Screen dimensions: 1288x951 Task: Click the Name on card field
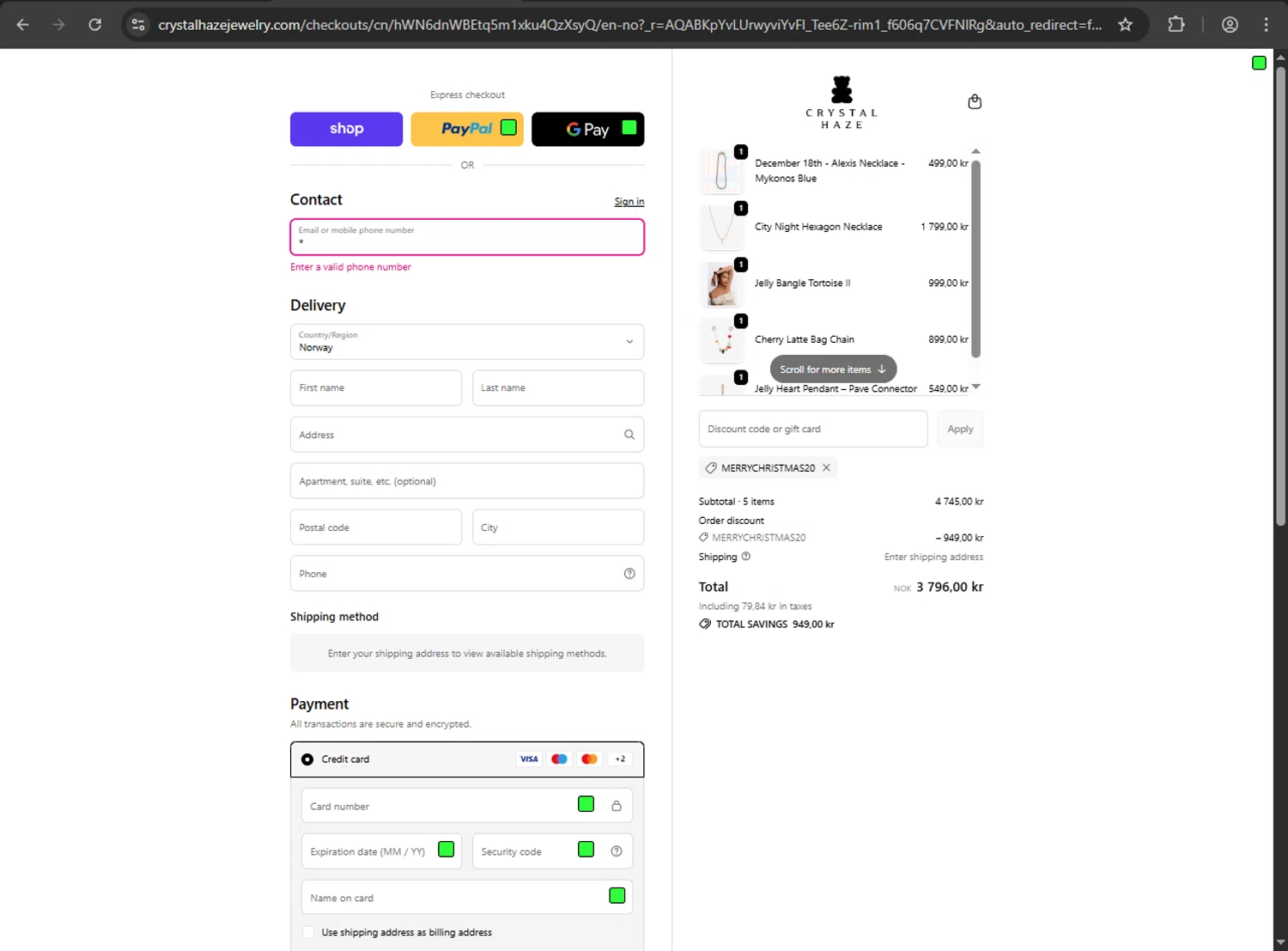pos(467,898)
